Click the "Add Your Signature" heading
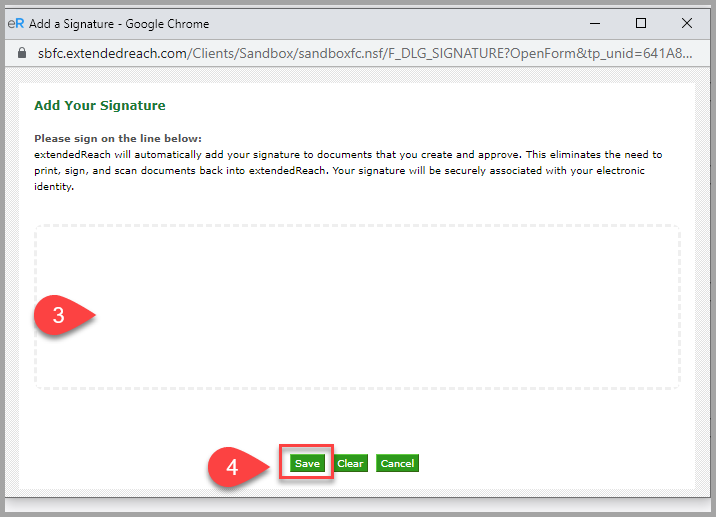This screenshot has width=716, height=517. coord(100,106)
